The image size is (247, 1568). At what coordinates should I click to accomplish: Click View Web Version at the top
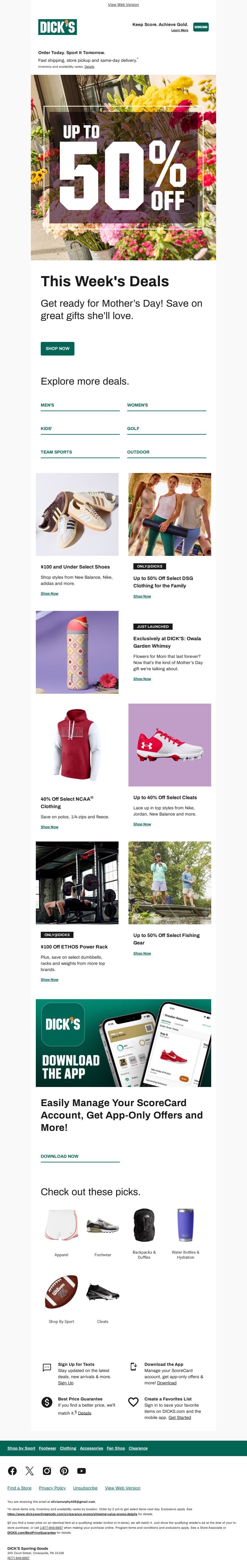click(x=124, y=4)
